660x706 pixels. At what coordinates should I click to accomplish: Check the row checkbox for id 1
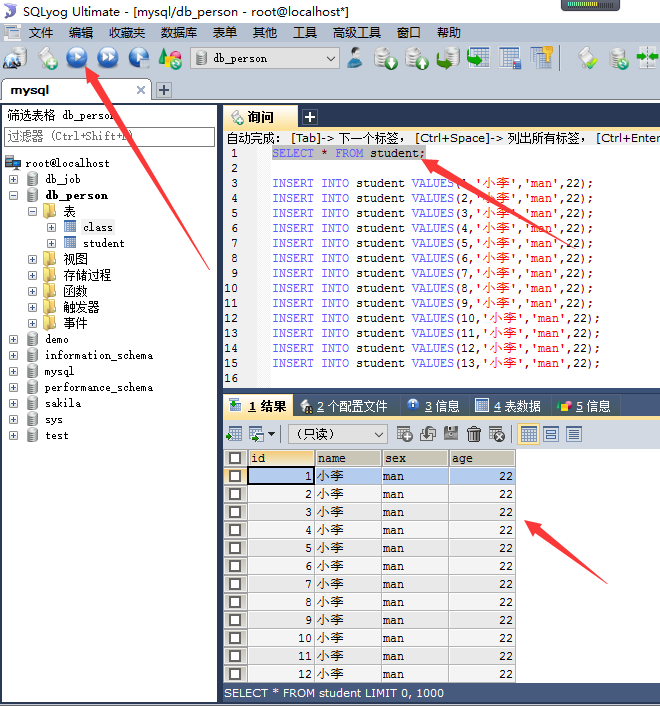click(235, 476)
